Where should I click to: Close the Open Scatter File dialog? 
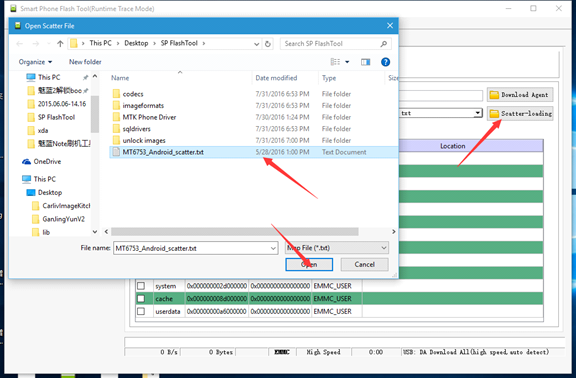tap(390, 26)
